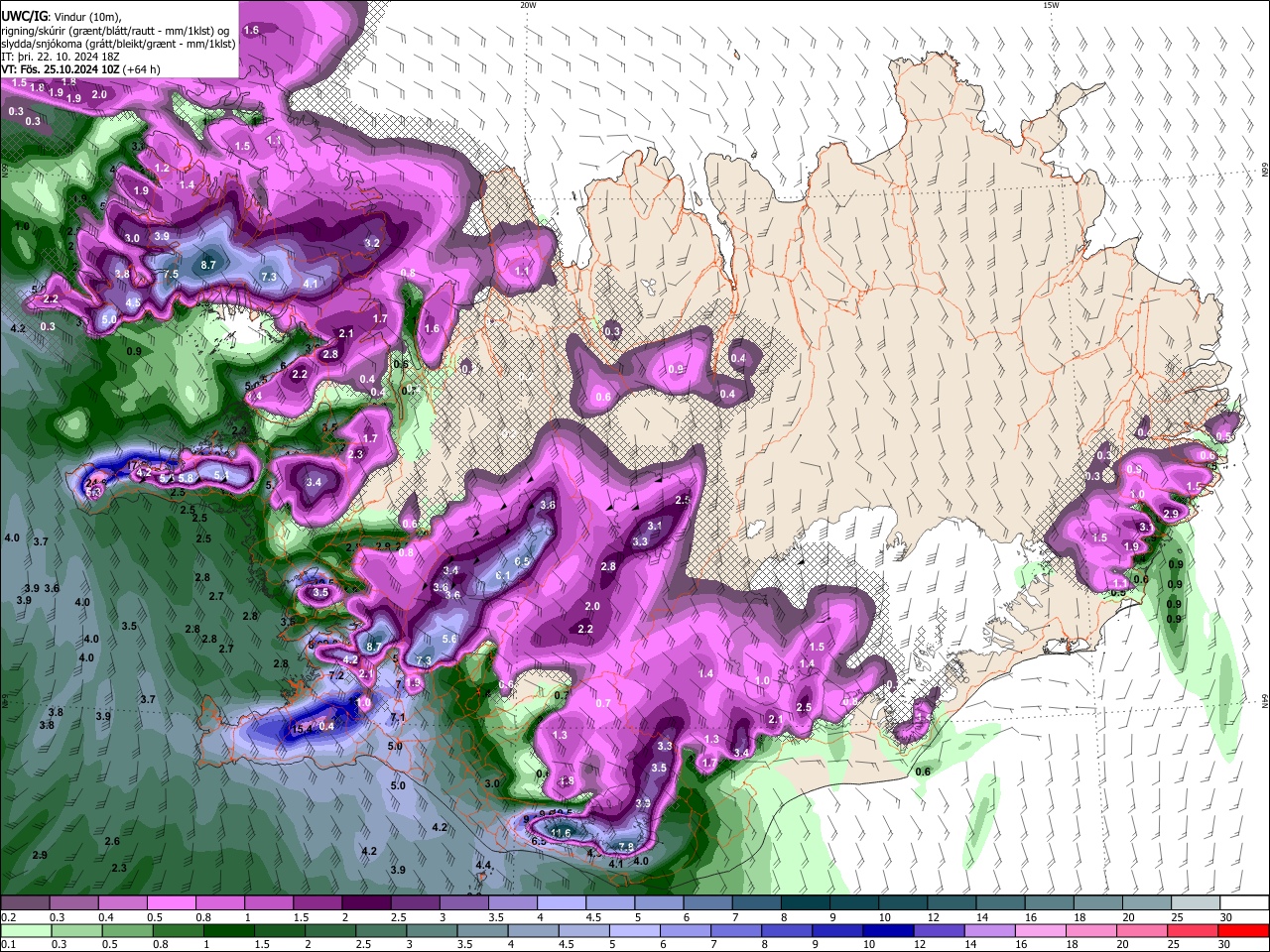Image resolution: width=1270 pixels, height=952 pixels.
Task: Click the 5.8 value on the map
Action: click(186, 478)
